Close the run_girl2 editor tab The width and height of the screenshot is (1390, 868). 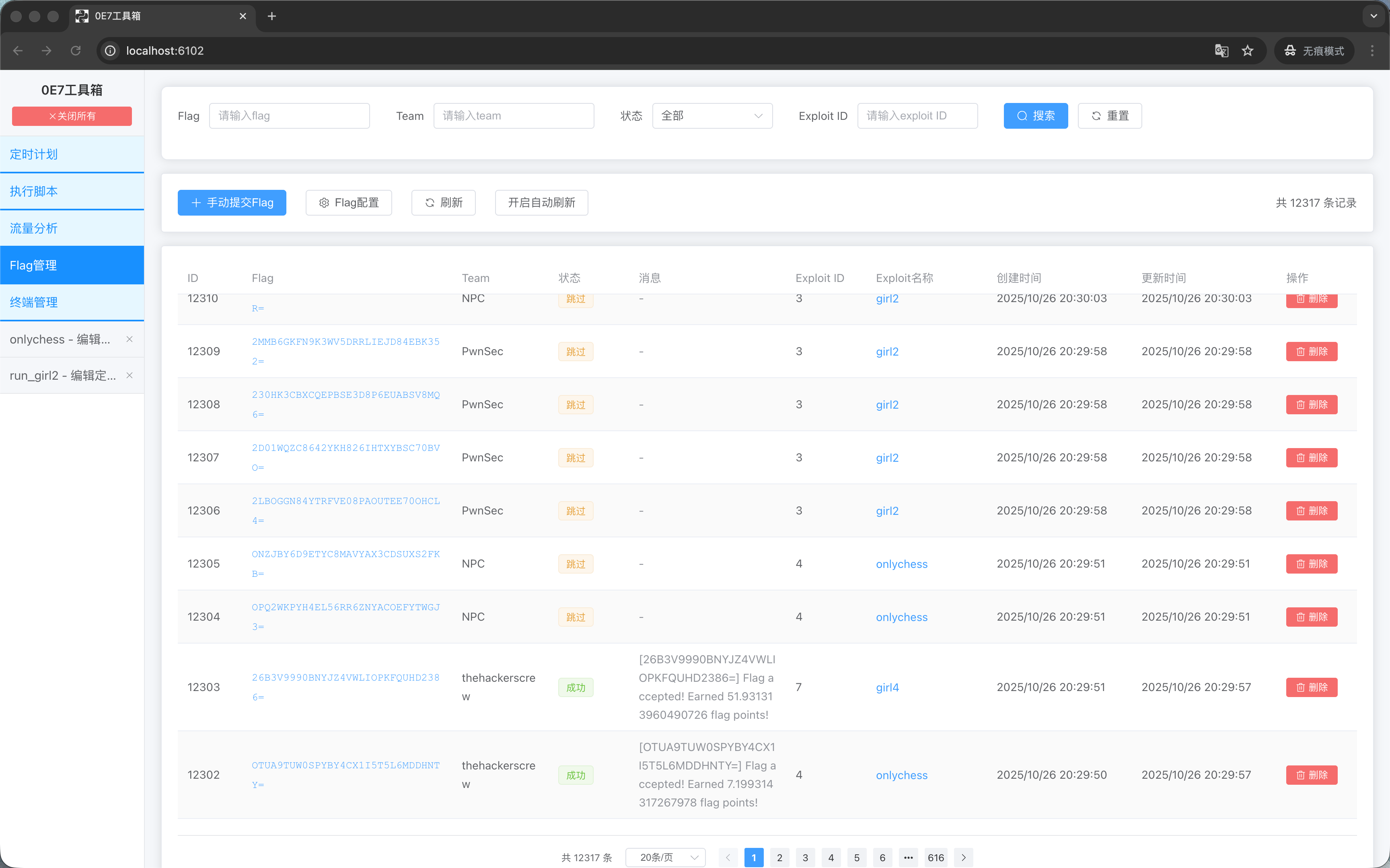(130, 375)
